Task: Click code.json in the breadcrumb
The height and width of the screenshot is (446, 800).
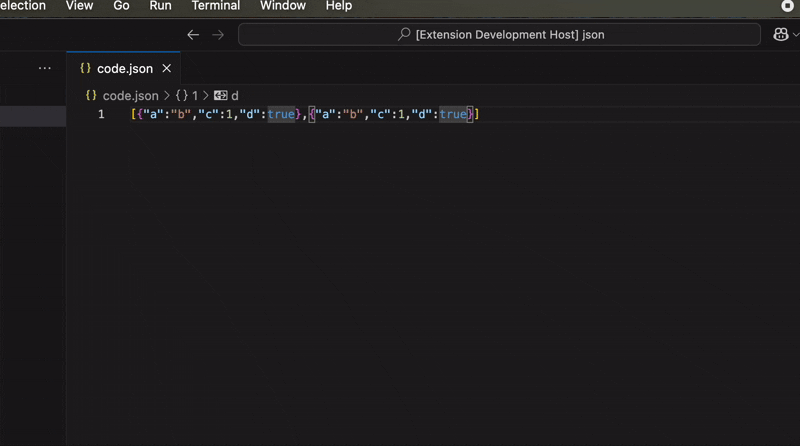Action: coord(131,95)
